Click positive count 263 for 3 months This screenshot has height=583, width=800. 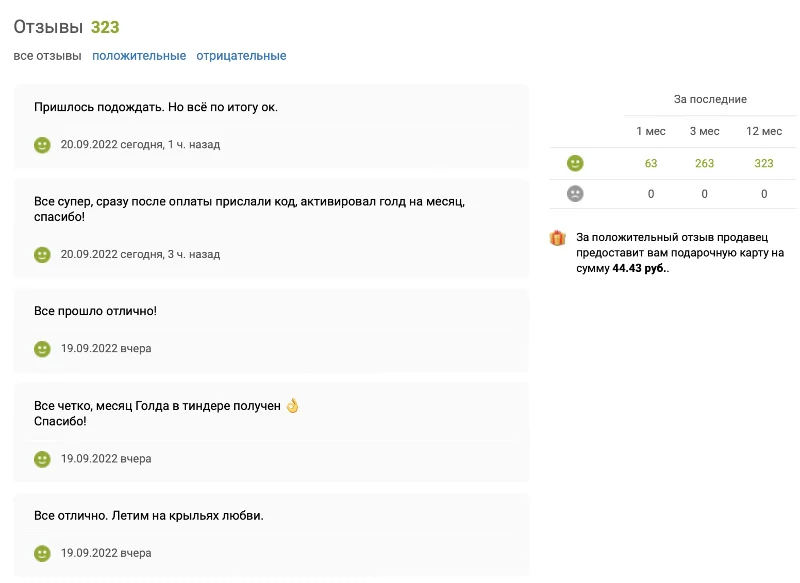704,163
